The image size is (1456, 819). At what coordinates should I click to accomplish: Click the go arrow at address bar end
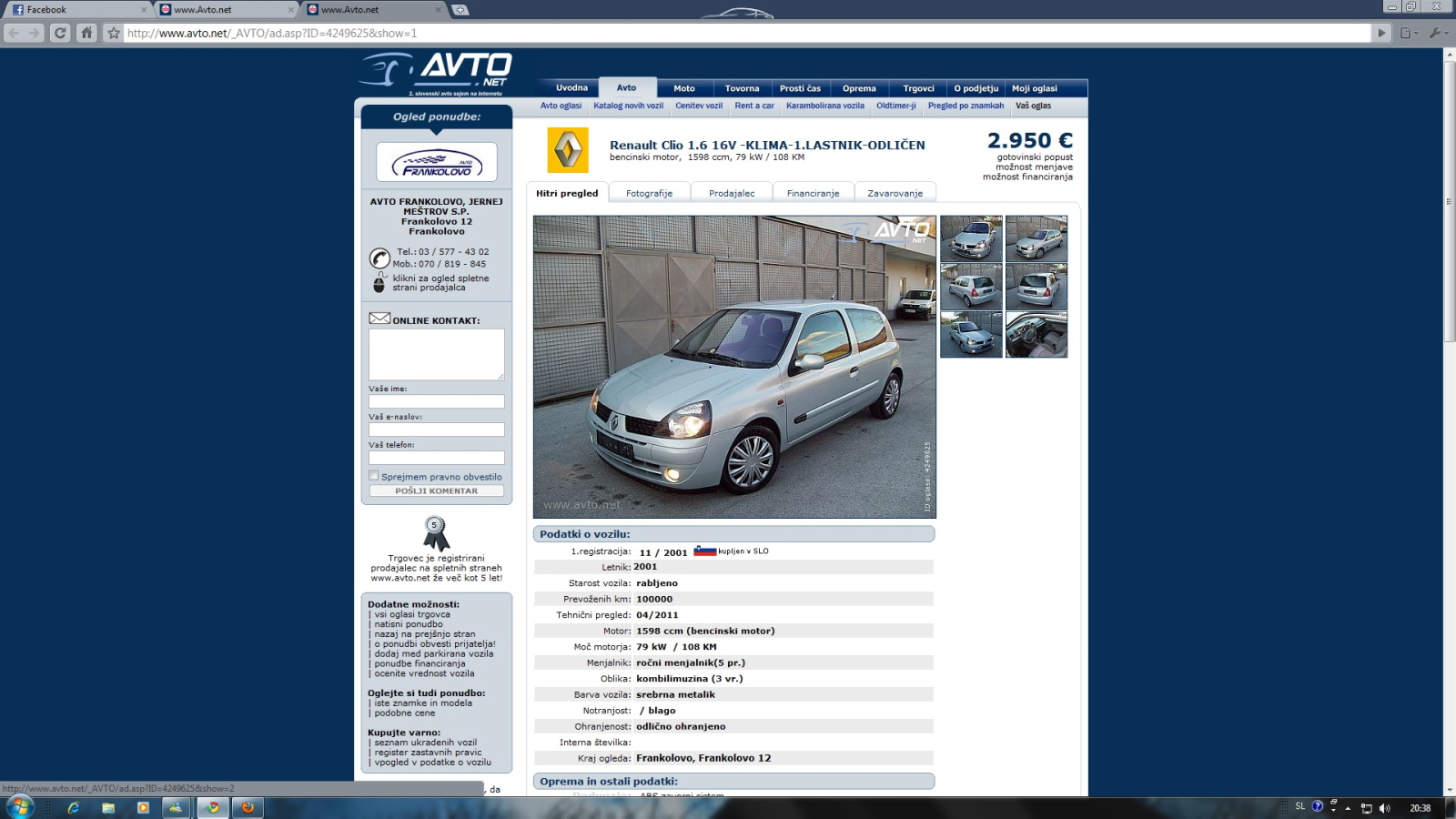click(1382, 33)
